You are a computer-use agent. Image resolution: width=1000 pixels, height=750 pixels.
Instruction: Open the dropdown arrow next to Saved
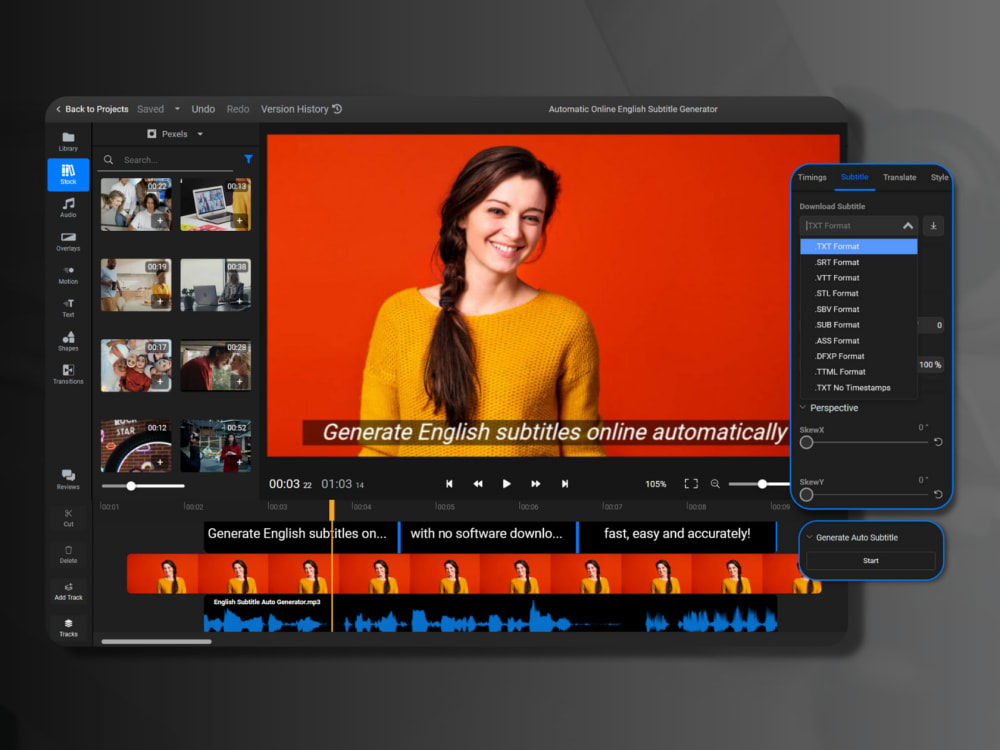tap(177, 109)
